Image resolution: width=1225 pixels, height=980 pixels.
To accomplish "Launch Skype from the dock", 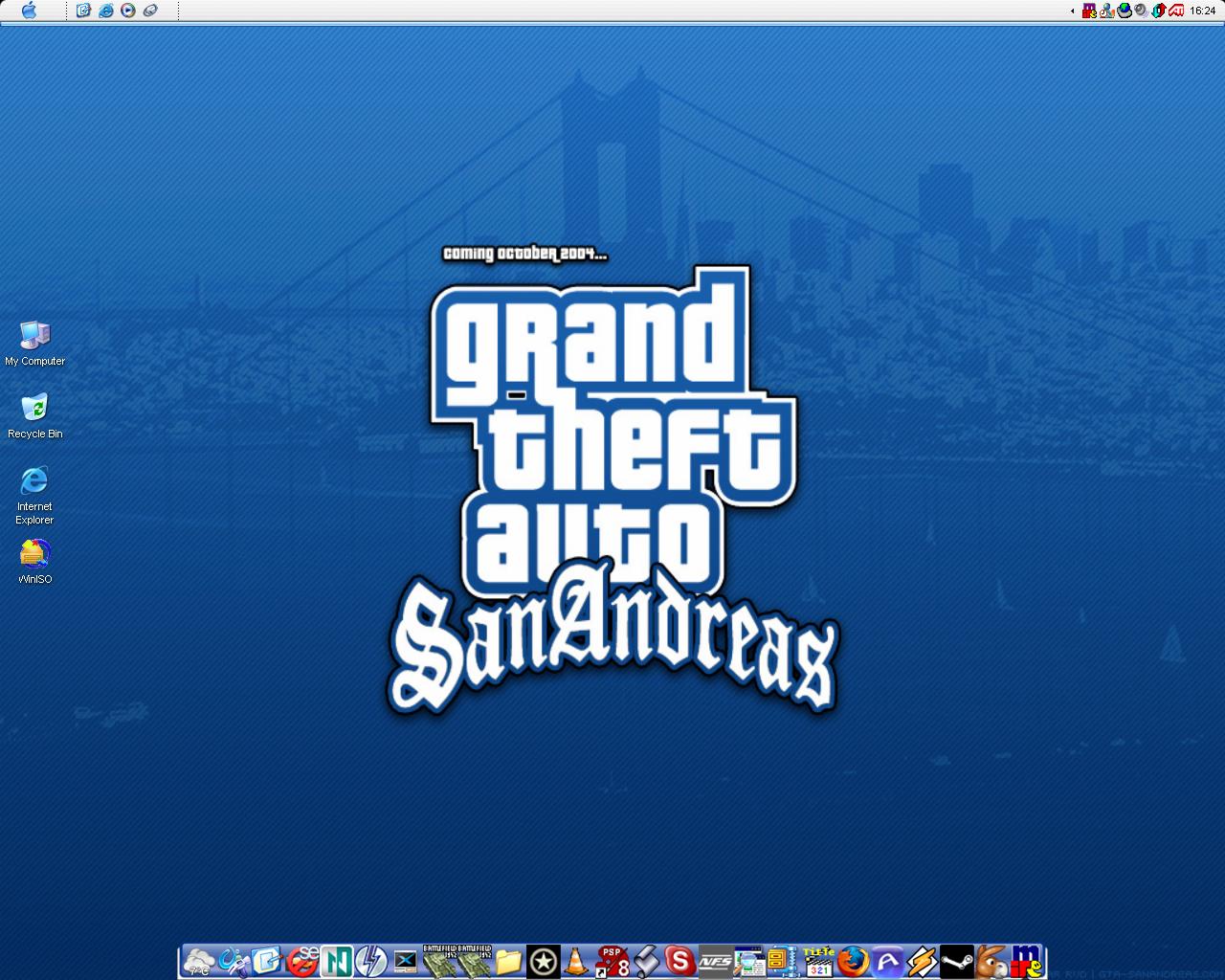I will (680, 961).
